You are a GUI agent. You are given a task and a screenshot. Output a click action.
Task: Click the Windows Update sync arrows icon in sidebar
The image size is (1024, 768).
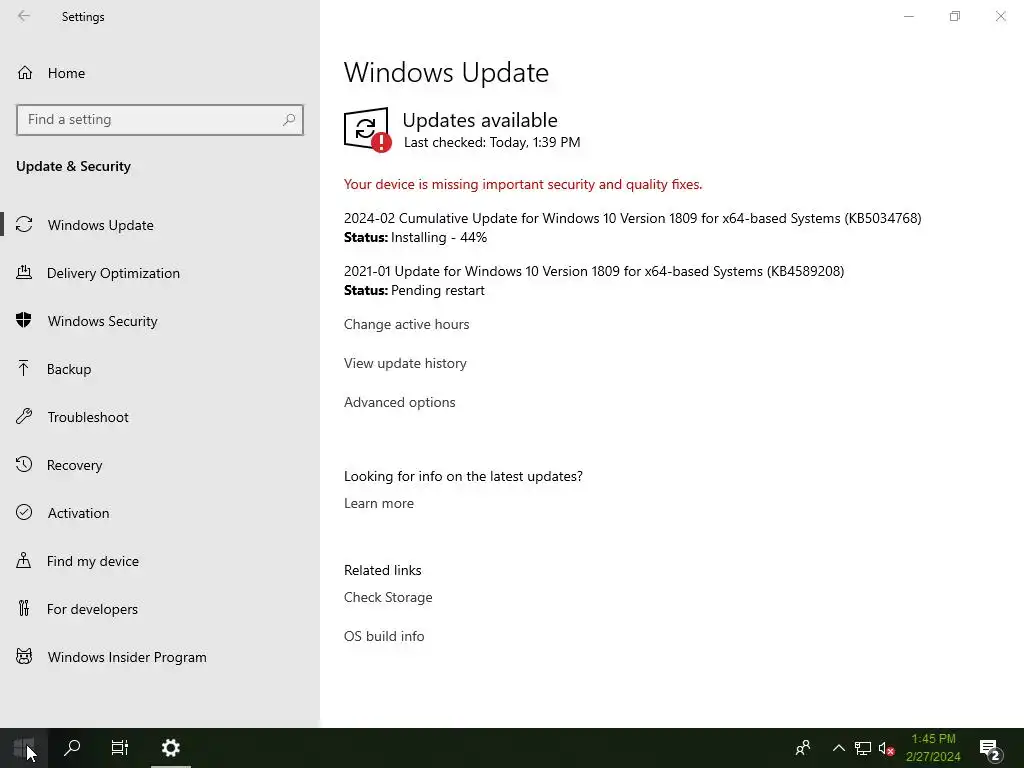pyautogui.click(x=24, y=225)
